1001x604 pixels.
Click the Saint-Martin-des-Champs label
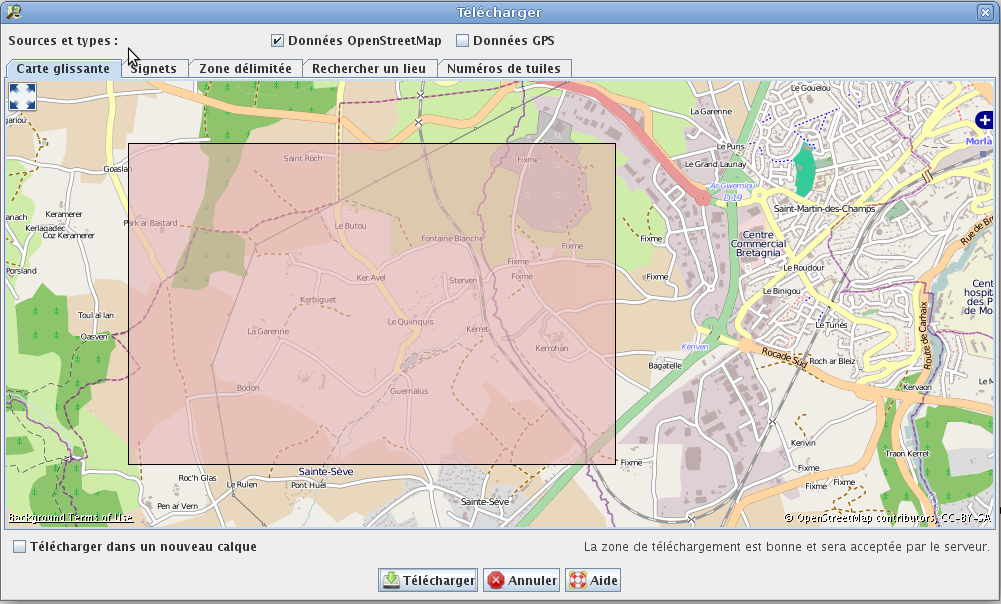click(824, 208)
